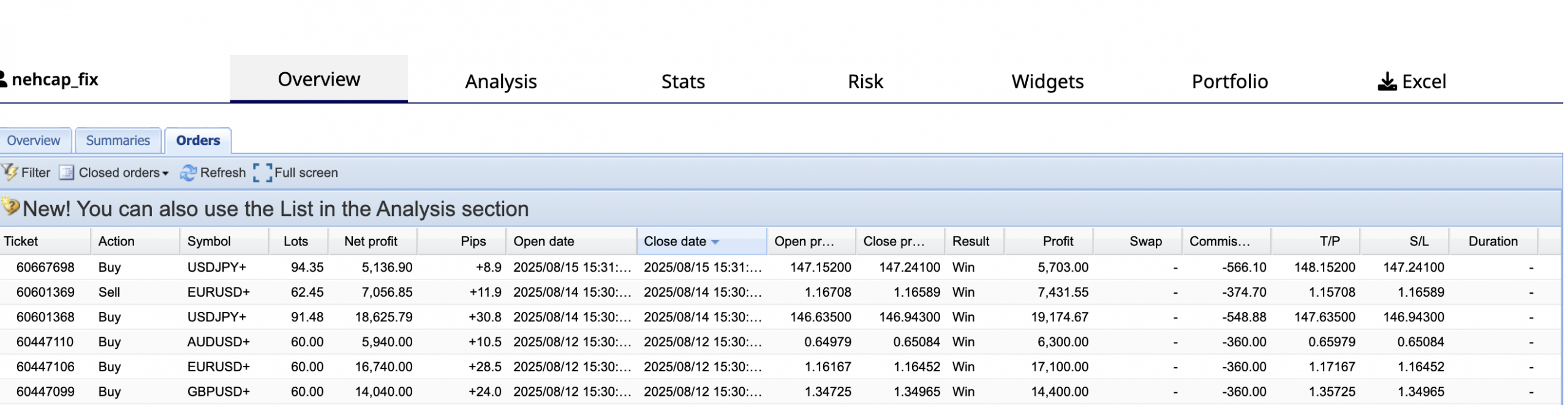Click the user profile icon beside nehcap_fix
The image size is (1568, 405).
[3, 80]
